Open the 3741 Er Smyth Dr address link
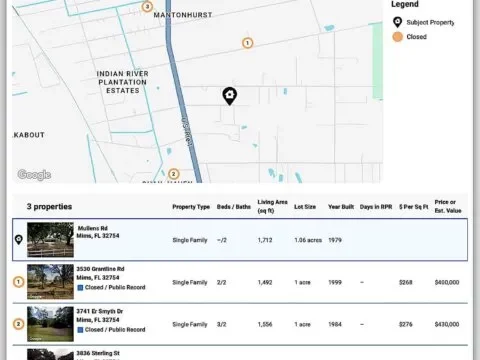 click(x=100, y=311)
